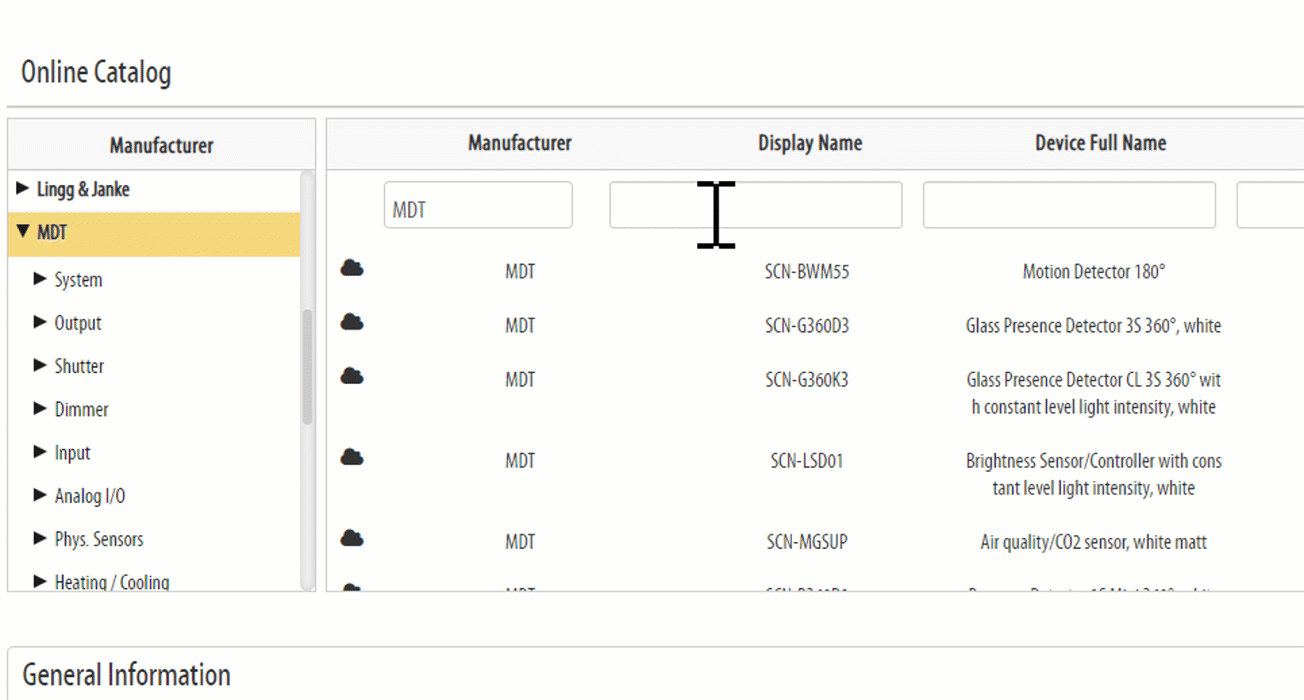This screenshot has width=1304, height=700.
Task: Select the Dimmer tree item
Action: pyautogui.click(x=81, y=409)
